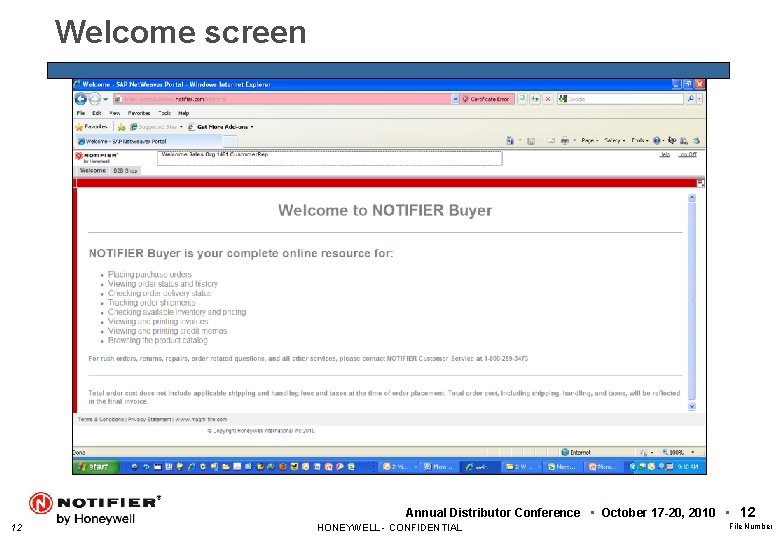Open the Help menu in menu bar
Screen dimensions: 780x540
coord(184,113)
